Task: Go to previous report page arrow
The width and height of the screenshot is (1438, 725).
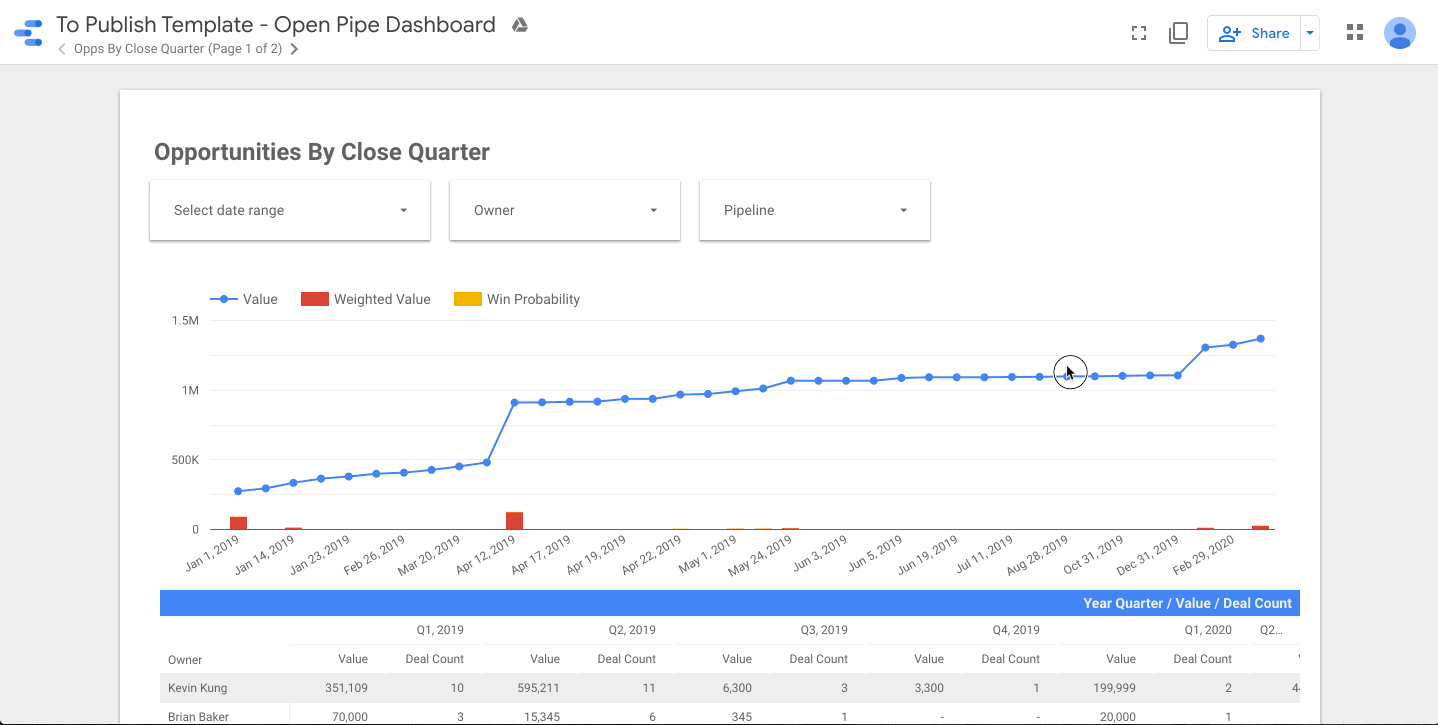Action: pyautogui.click(x=62, y=49)
